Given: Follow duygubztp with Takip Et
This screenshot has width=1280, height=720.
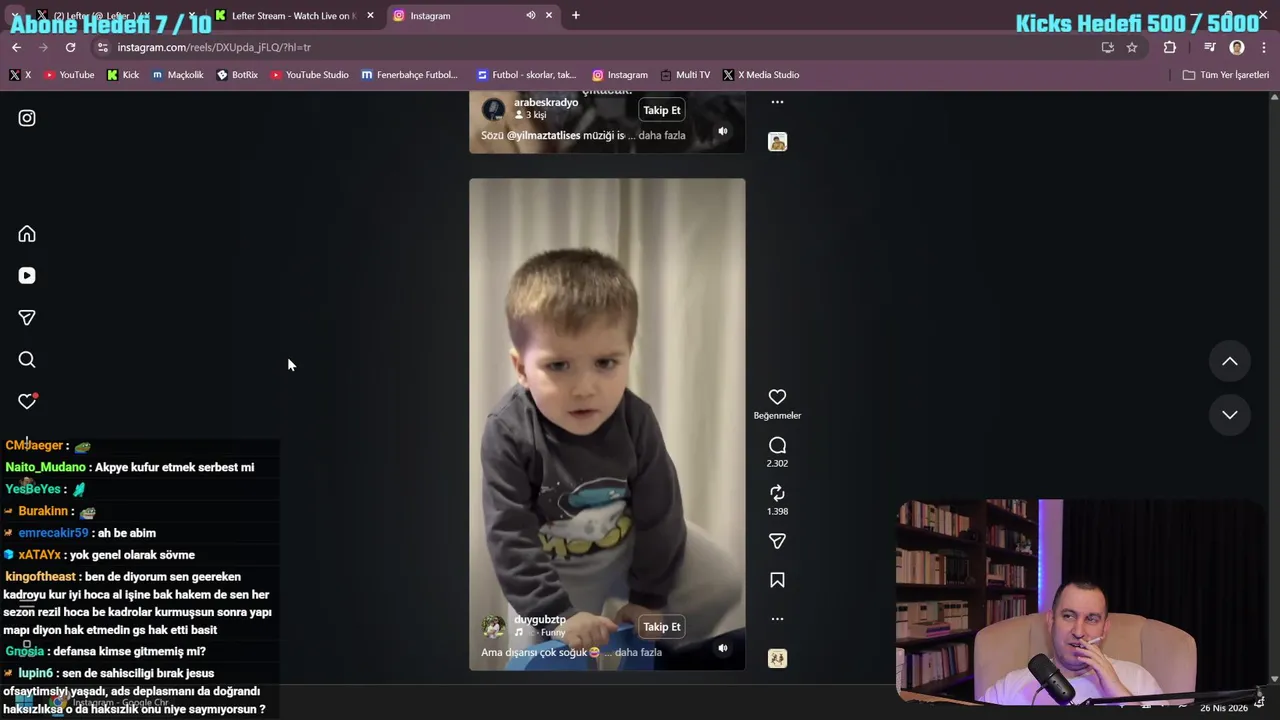Looking at the screenshot, I should click(x=662, y=627).
